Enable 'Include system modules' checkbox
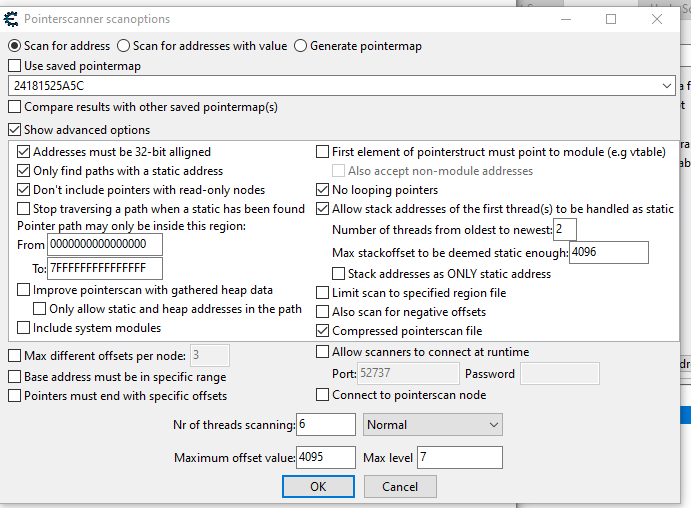 pyautogui.click(x=25, y=328)
